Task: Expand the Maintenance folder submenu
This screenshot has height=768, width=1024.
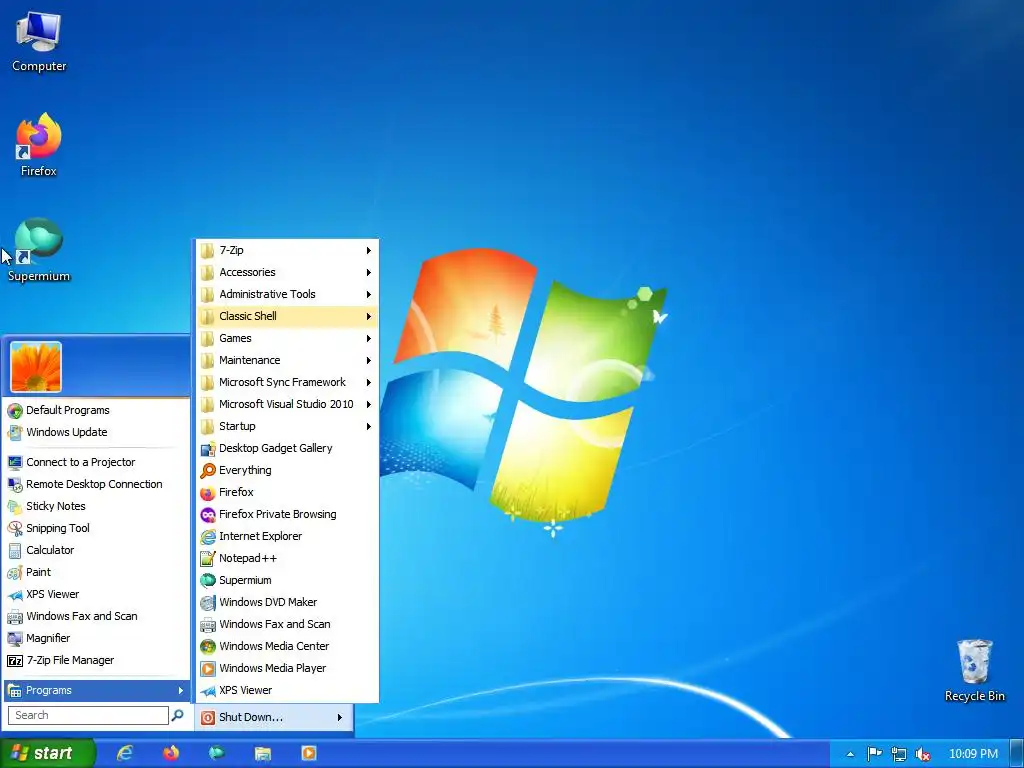Action: tap(287, 360)
